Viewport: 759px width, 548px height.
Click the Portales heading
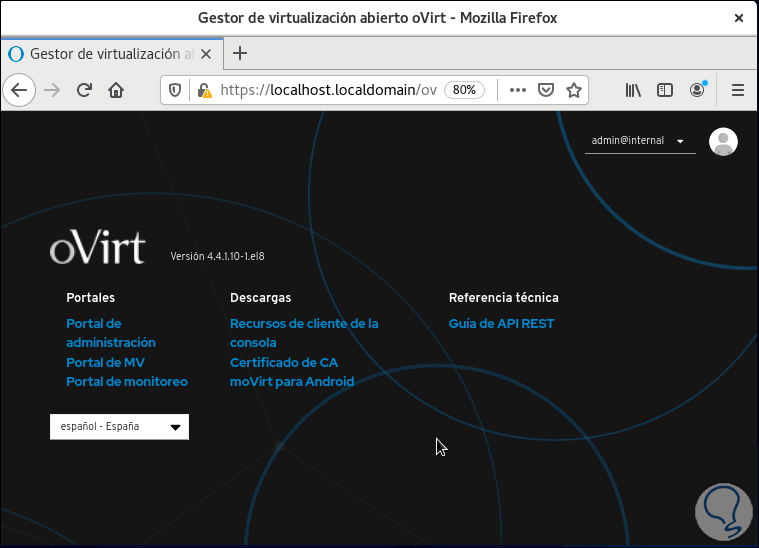pos(91,297)
